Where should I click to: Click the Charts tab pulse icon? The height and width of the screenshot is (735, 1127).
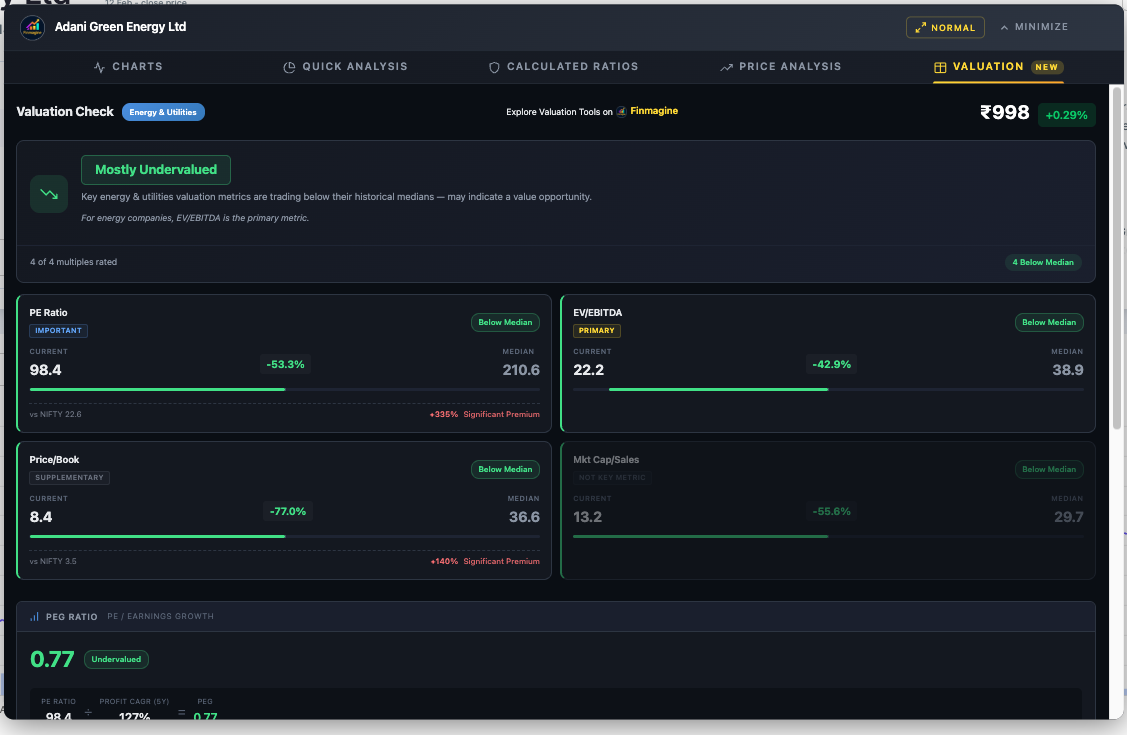click(x=99, y=67)
